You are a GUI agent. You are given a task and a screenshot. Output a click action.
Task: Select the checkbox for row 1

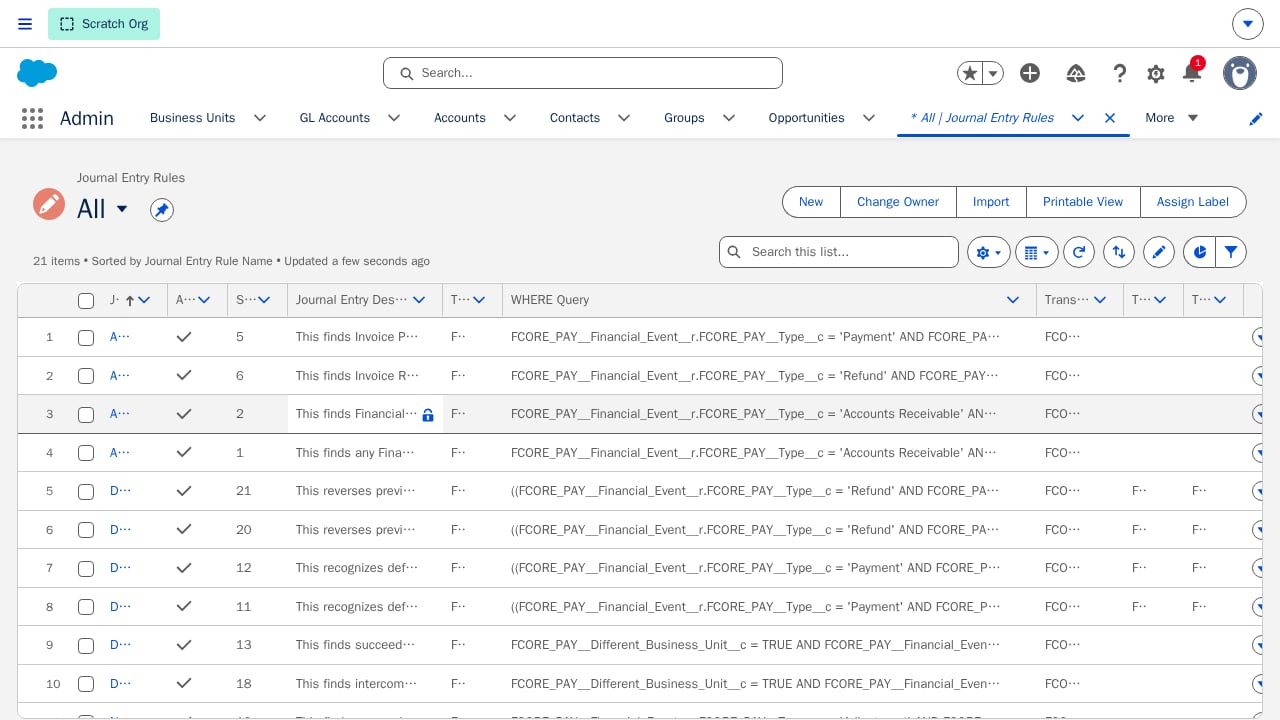(86, 337)
